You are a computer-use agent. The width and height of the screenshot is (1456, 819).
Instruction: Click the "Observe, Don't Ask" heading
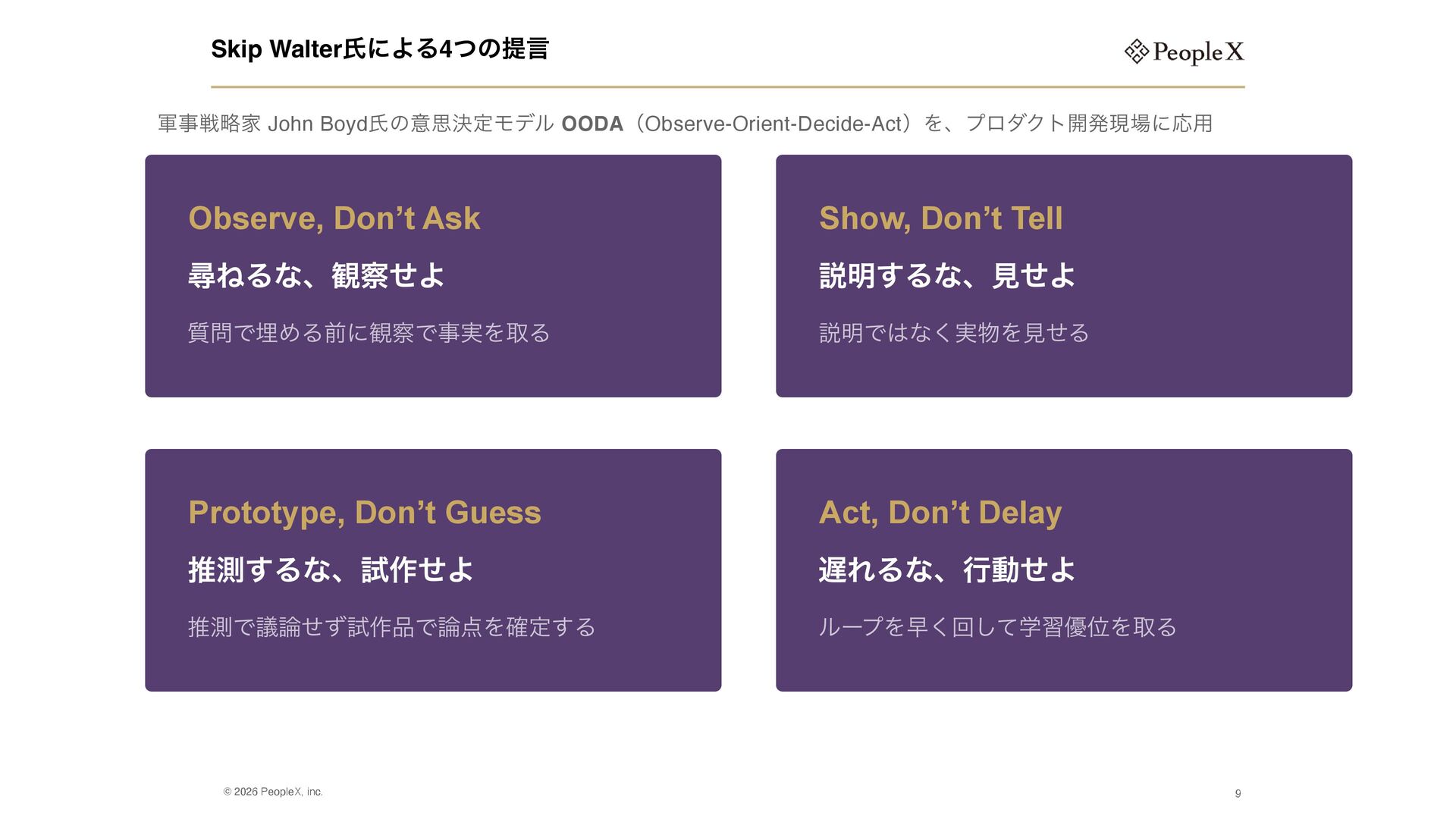tap(334, 218)
